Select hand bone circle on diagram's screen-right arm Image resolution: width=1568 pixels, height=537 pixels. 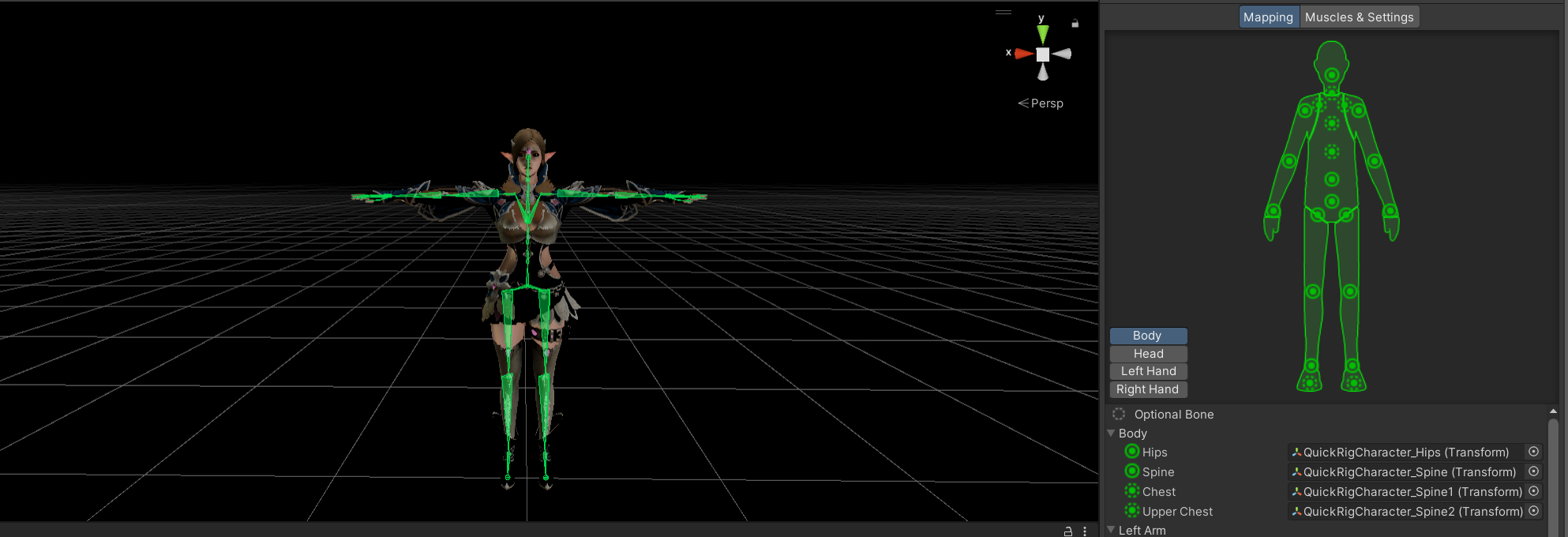tap(1390, 211)
